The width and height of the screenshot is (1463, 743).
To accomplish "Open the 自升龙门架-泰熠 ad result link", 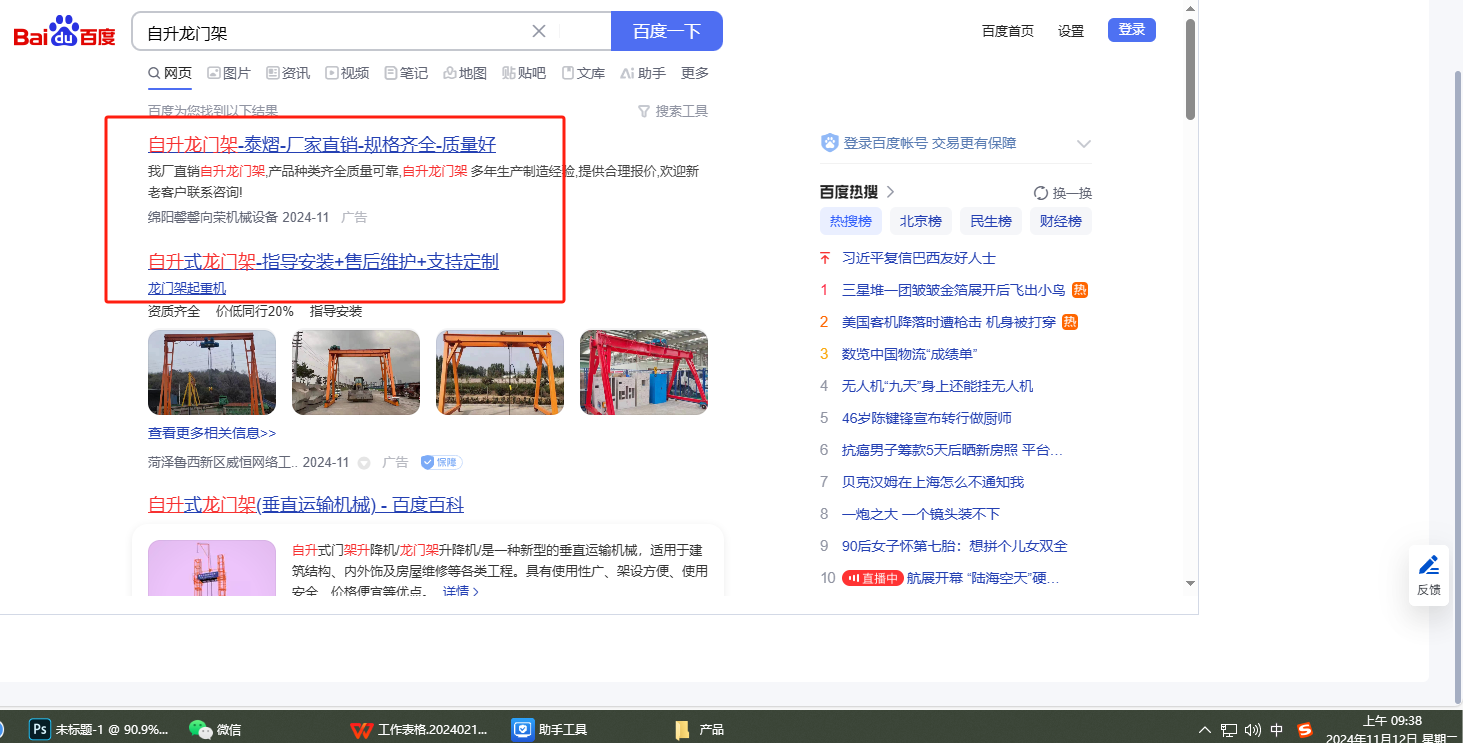I will [x=322, y=144].
